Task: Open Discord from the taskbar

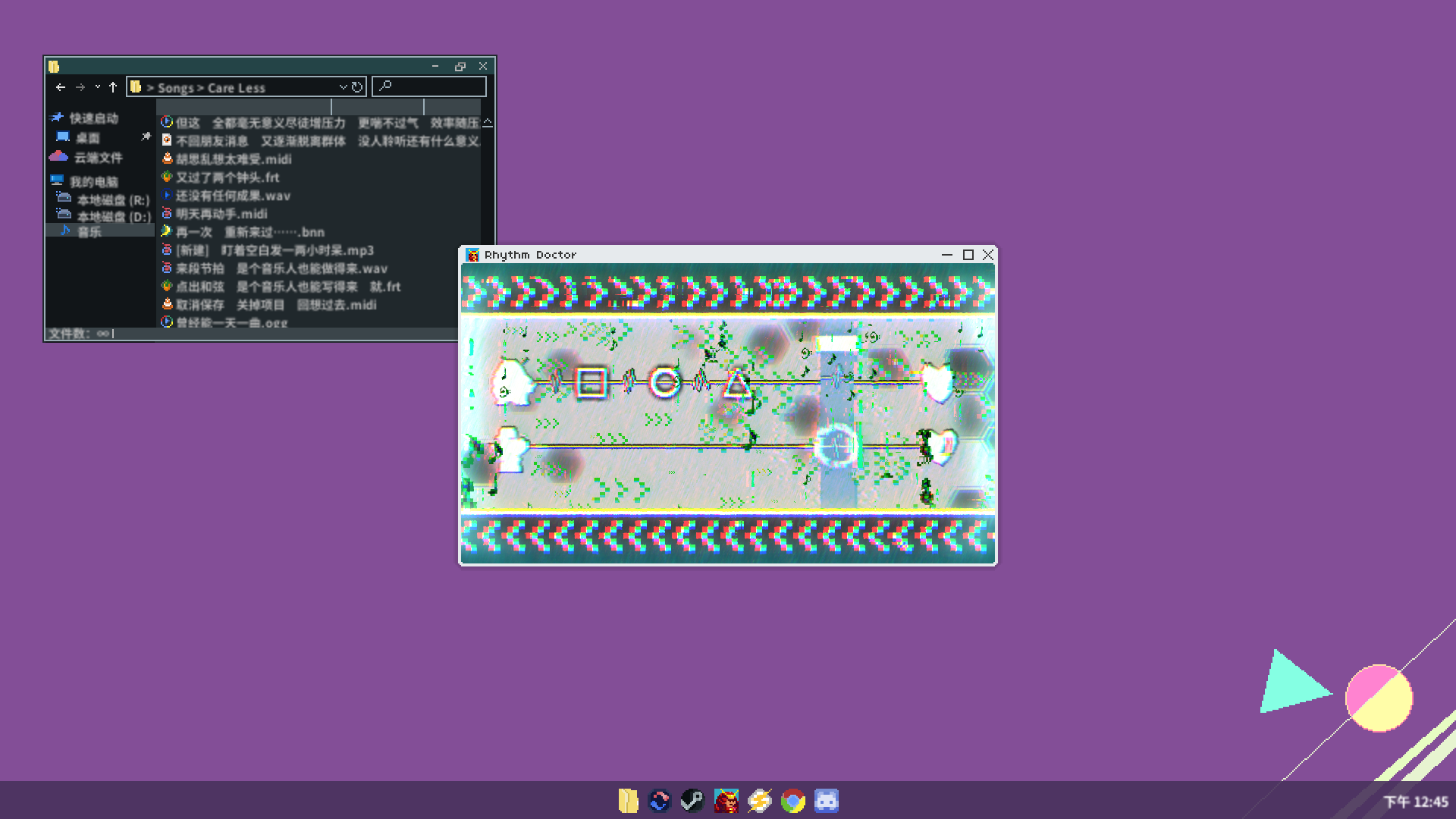Action: 826,801
